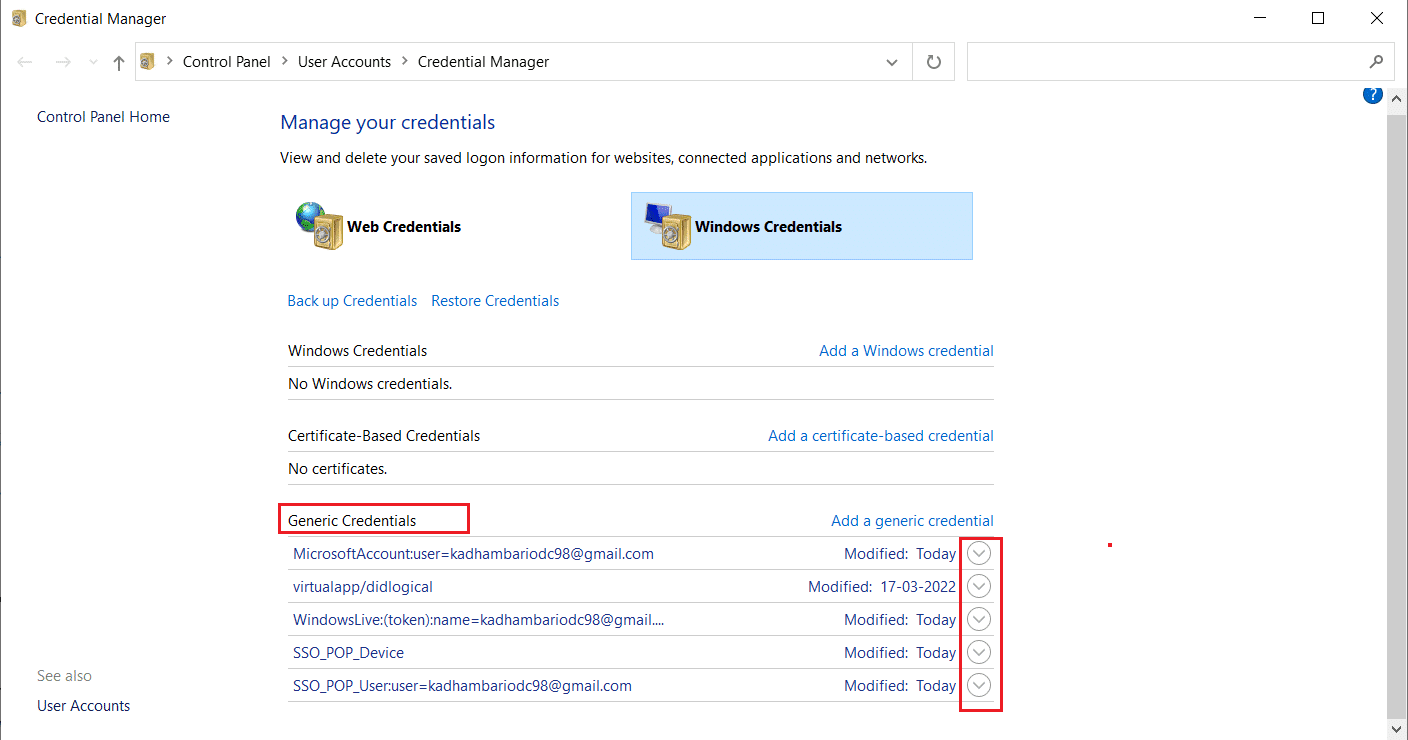Expand the MicrosoftAccount credential entry chevron
1408x740 pixels.
(979, 554)
